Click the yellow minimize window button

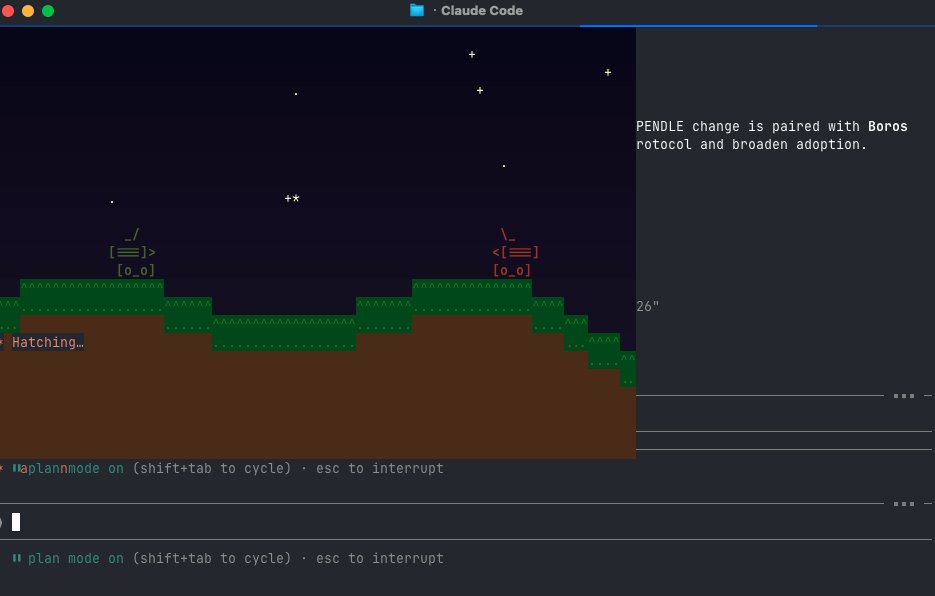[27, 11]
